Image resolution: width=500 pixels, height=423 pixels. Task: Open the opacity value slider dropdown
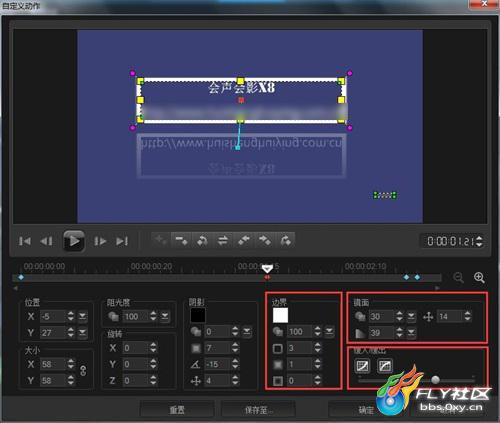(165, 316)
